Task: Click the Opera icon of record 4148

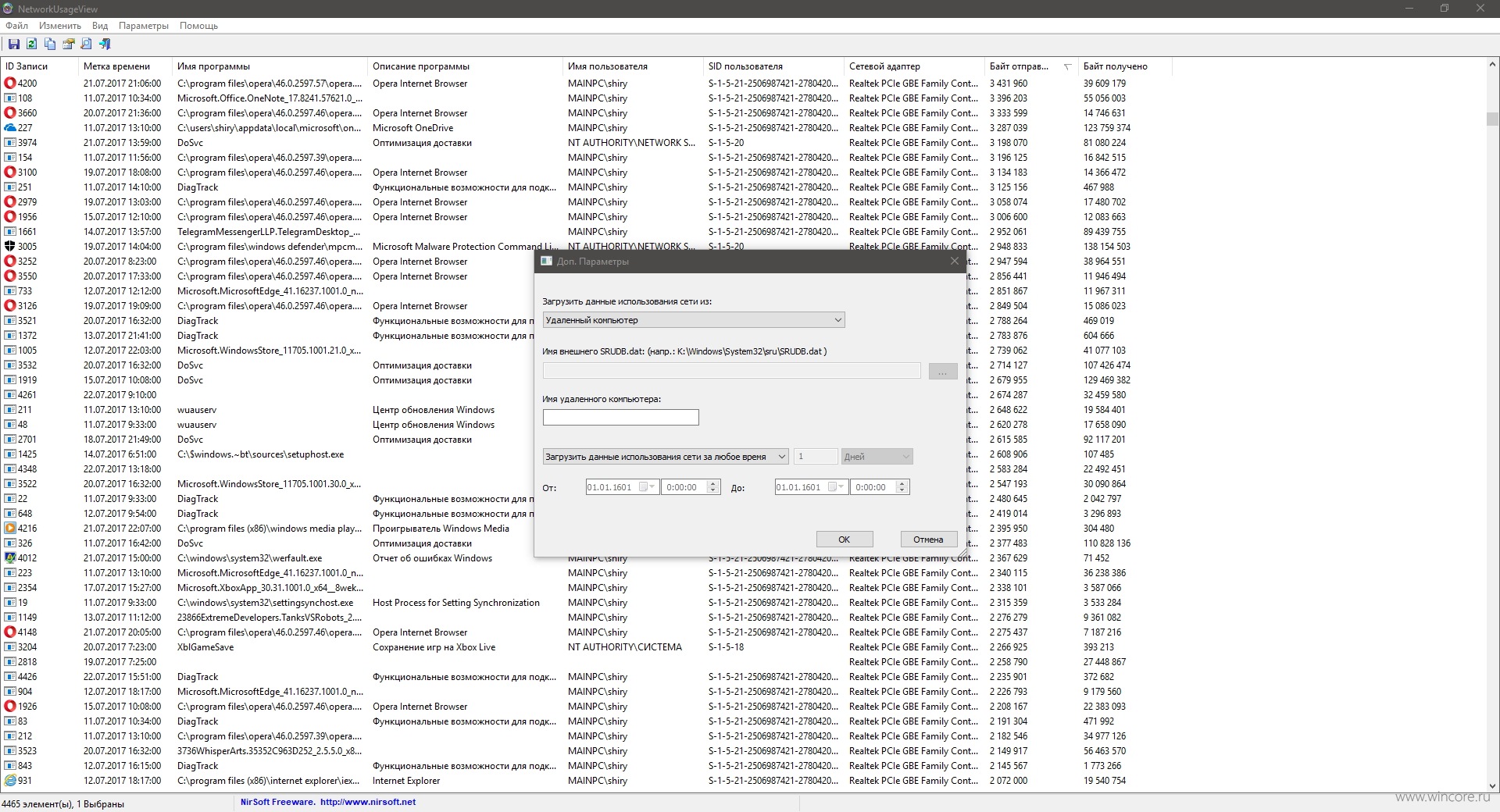Action: [10, 632]
